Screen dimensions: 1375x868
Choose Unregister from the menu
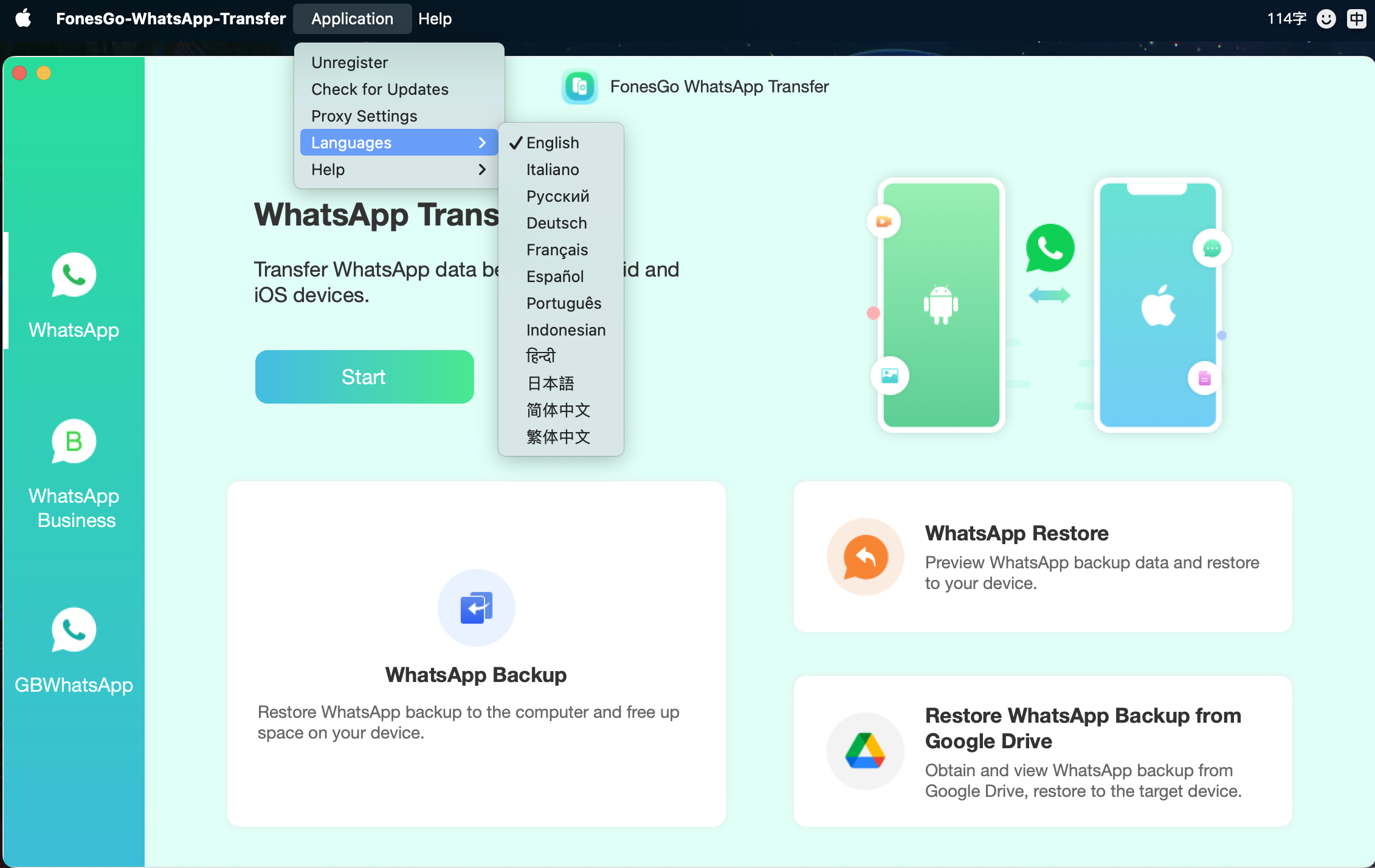(x=399, y=63)
